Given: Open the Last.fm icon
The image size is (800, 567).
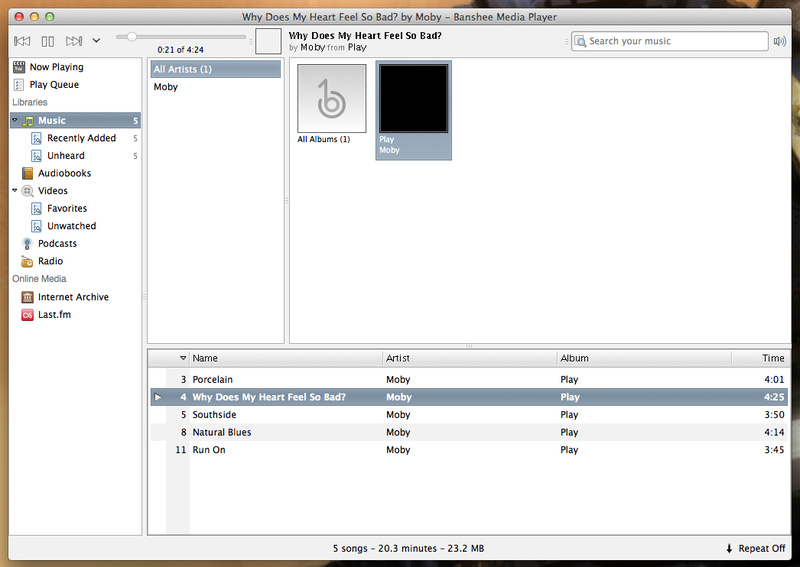Looking at the screenshot, I should coord(28,315).
